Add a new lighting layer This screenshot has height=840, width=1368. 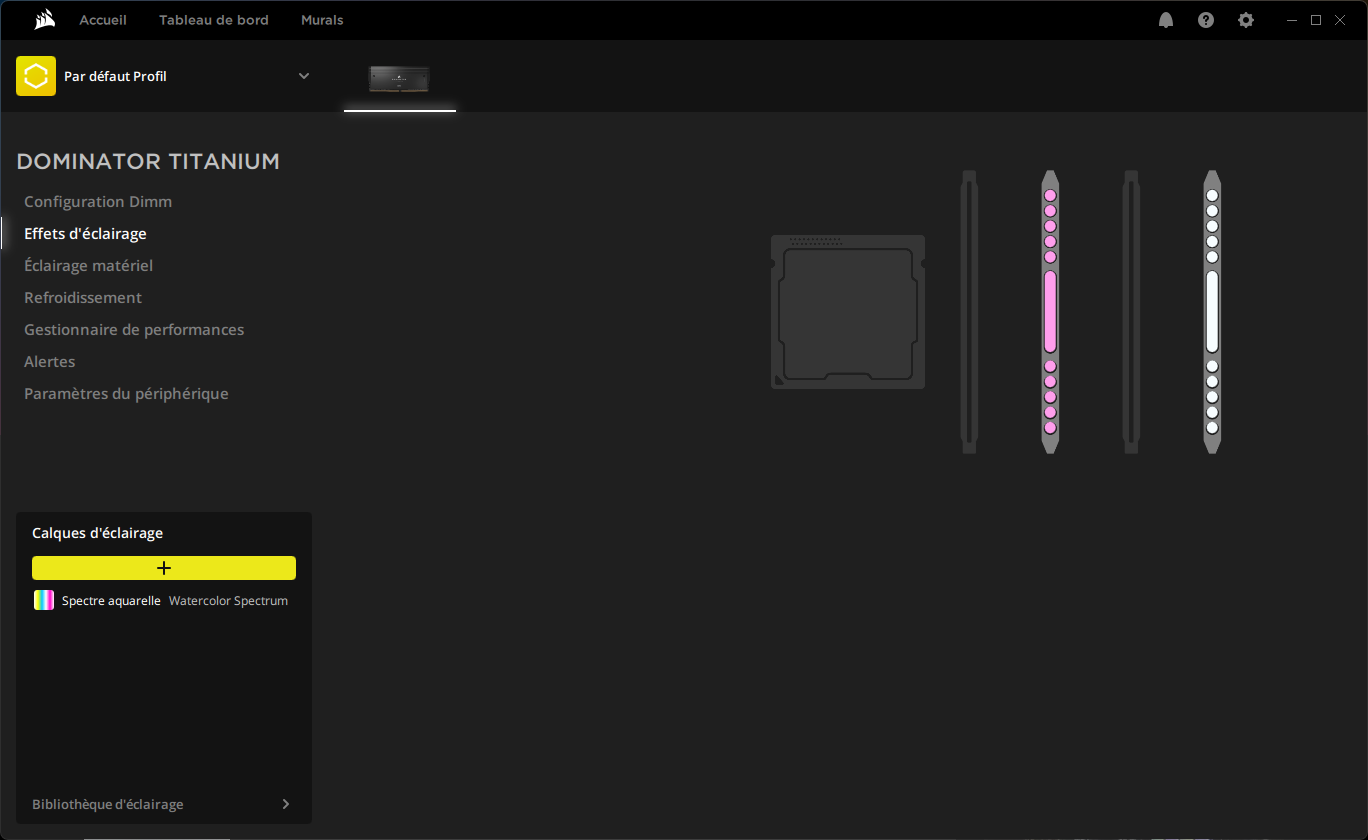point(164,568)
